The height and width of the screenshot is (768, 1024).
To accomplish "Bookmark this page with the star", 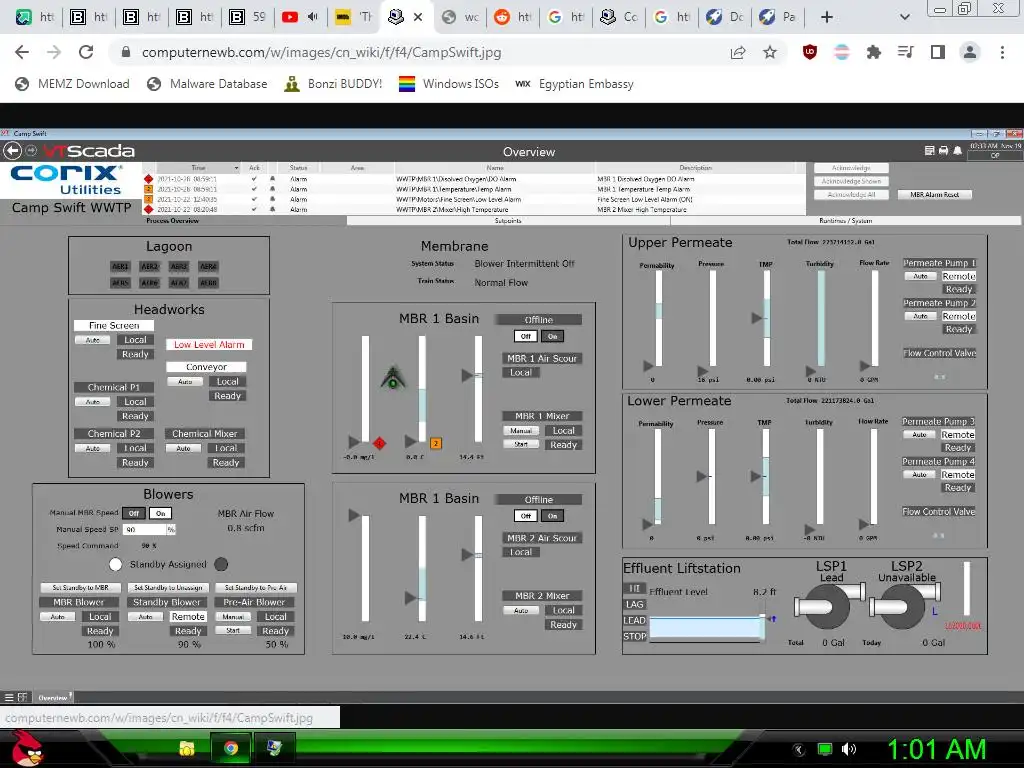I will tap(770, 52).
